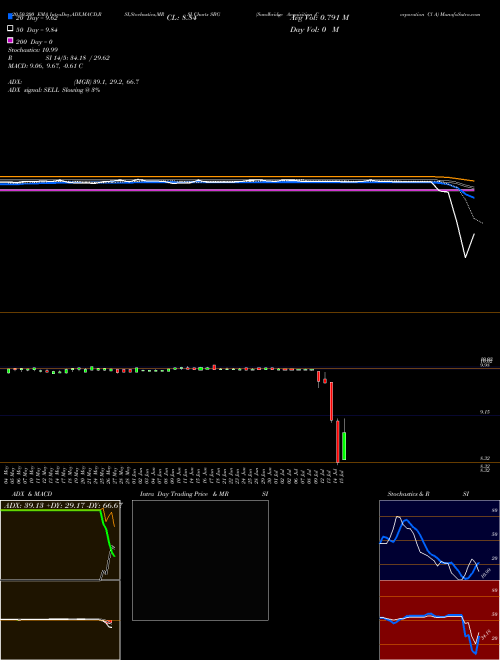Click the 'Stochastics: 10.99' readout
The height and width of the screenshot is (660, 500).
coord(33,50)
